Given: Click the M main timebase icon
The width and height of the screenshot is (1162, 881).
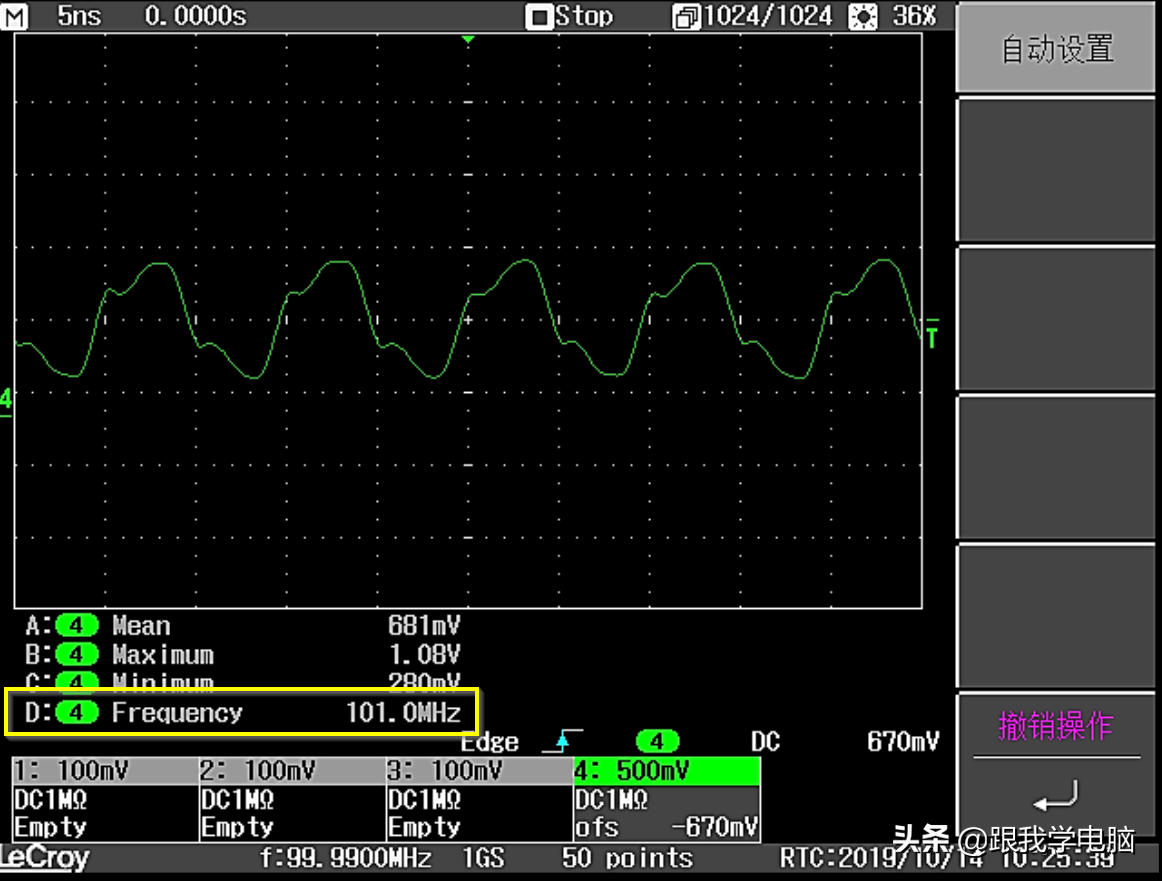Looking at the screenshot, I should tap(13, 16).
